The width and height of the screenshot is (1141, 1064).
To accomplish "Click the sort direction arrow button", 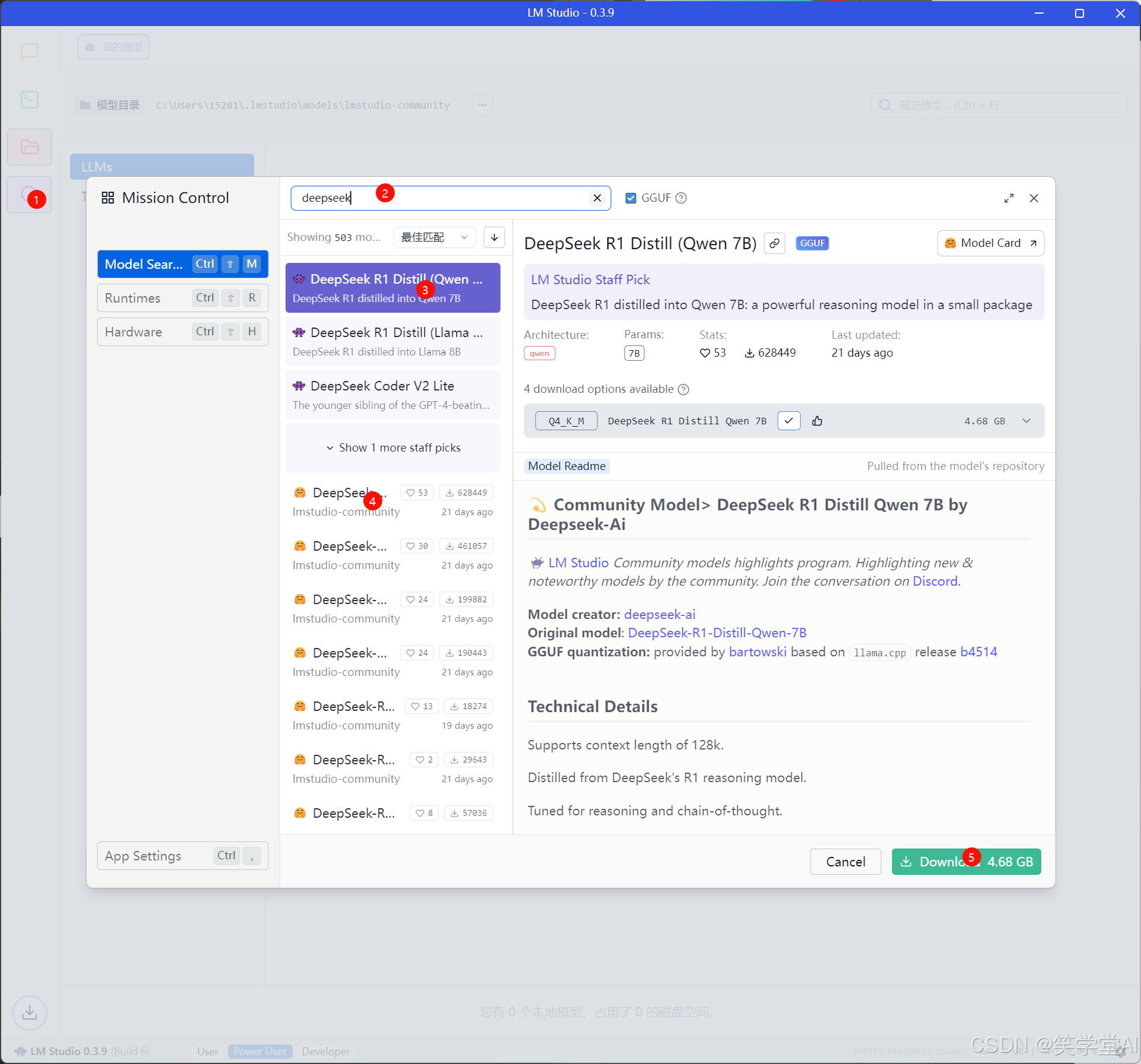I will click(494, 237).
